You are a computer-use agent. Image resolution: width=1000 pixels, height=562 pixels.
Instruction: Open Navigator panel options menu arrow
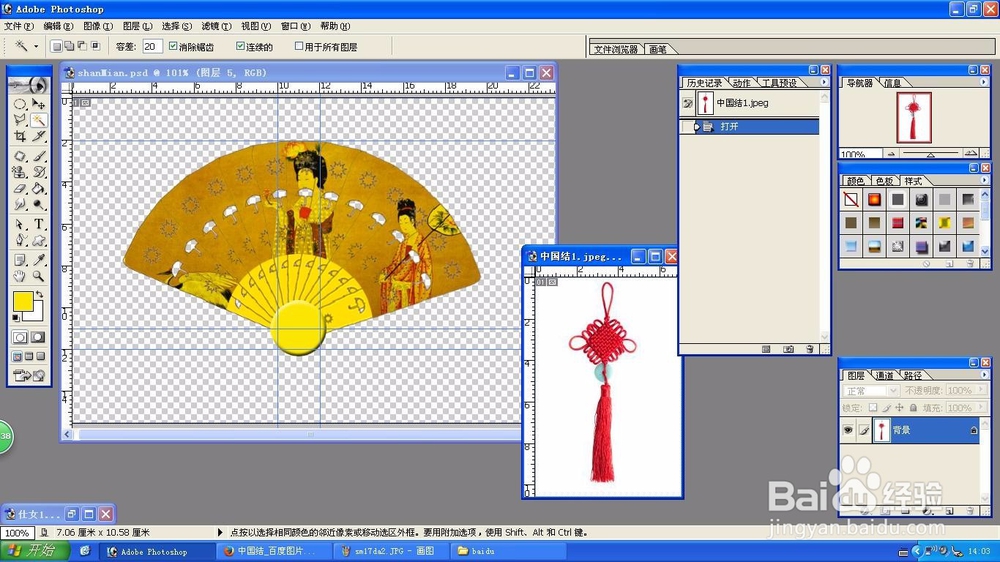click(x=984, y=82)
